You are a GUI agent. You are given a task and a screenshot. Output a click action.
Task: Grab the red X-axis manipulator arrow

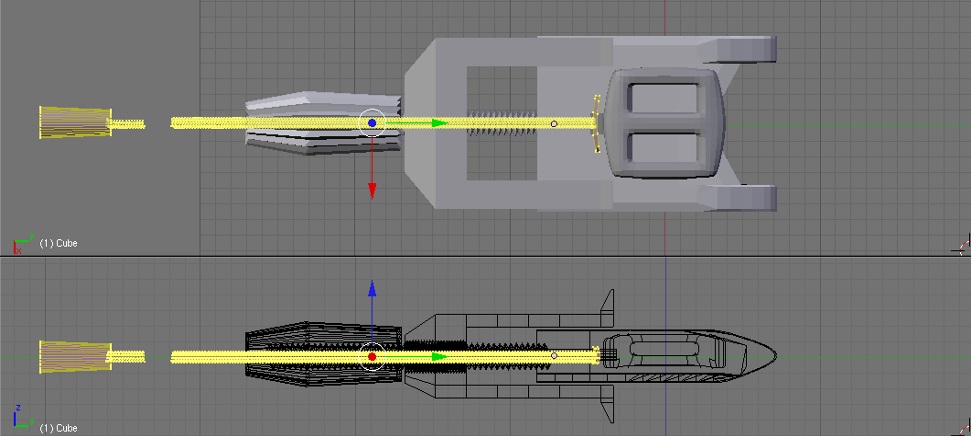click(x=372, y=191)
